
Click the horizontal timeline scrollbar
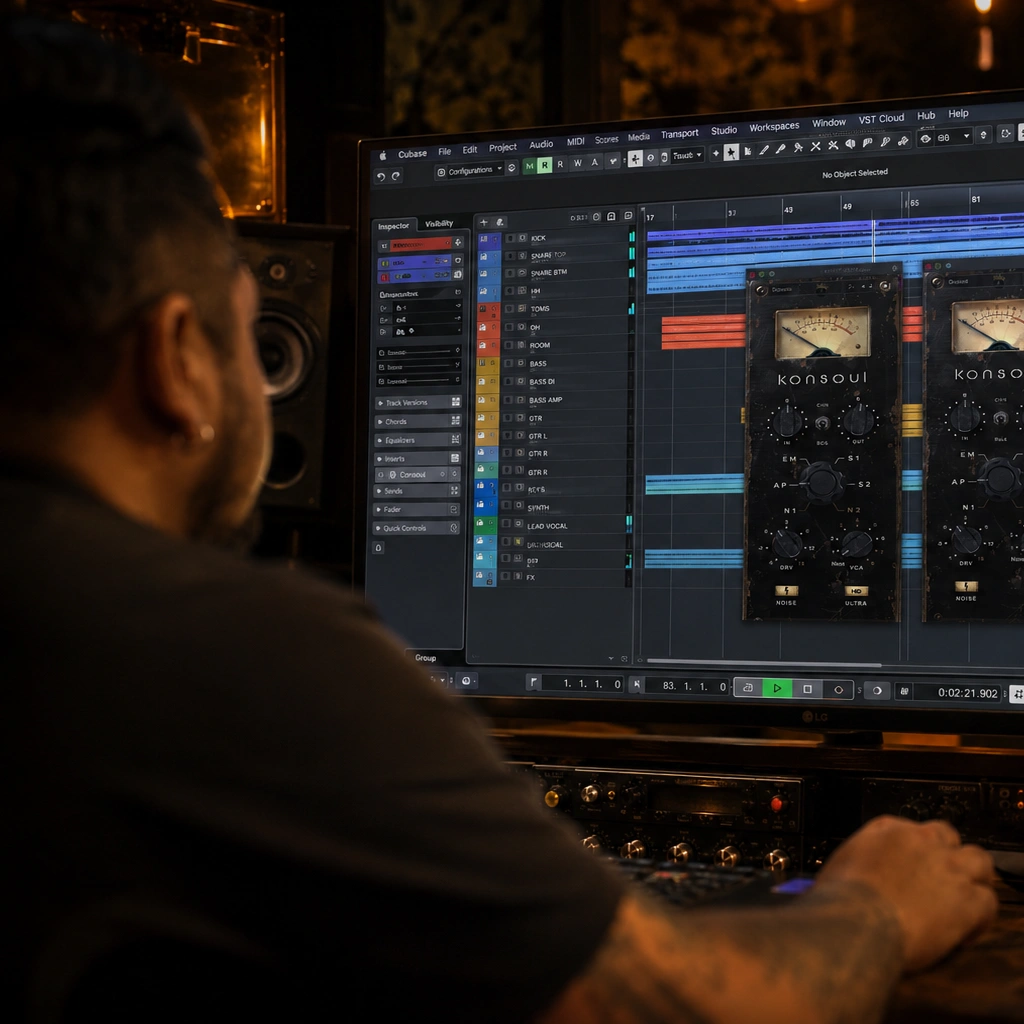point(764,664)
